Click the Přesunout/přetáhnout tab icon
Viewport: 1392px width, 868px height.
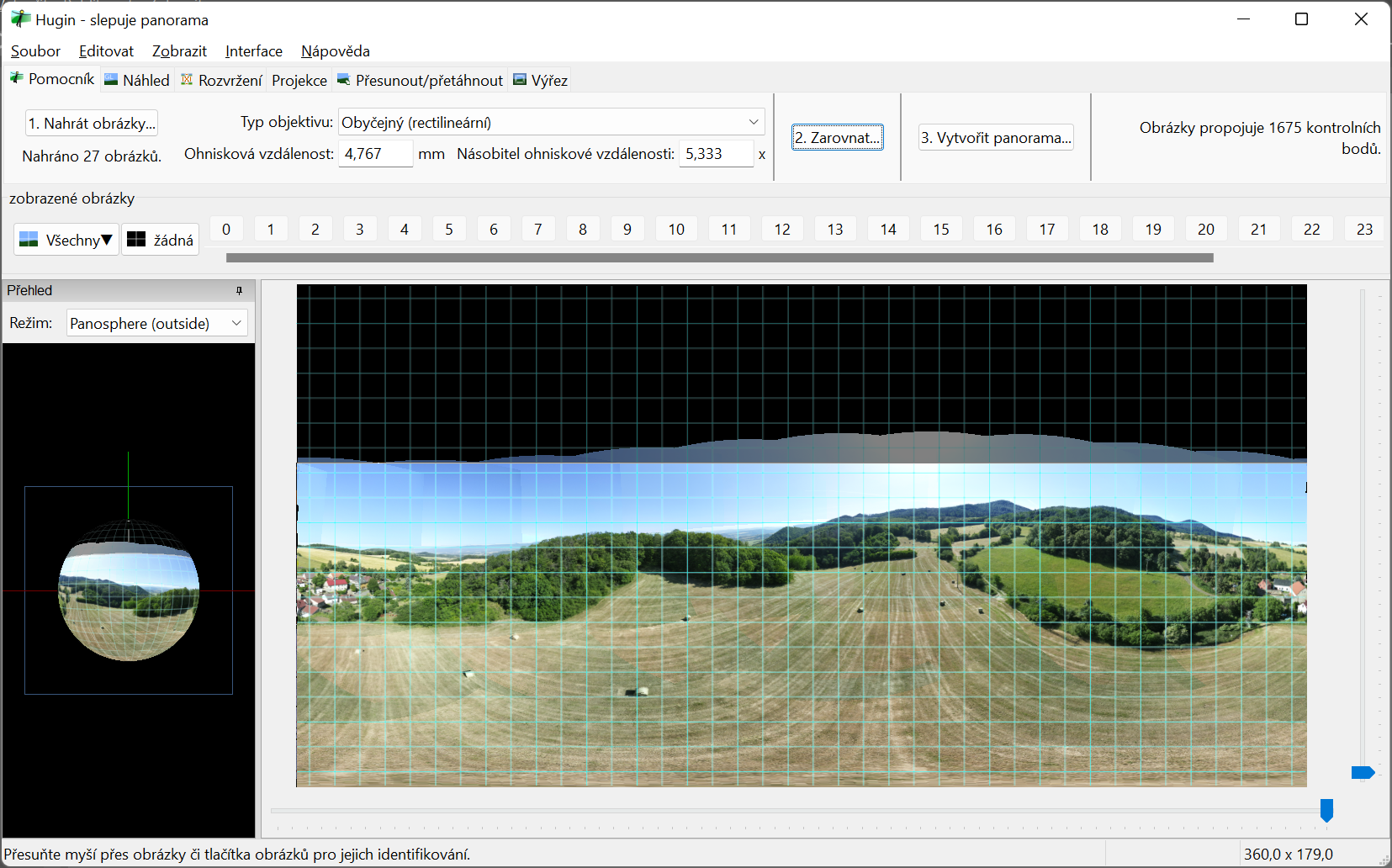coord(344,80)
